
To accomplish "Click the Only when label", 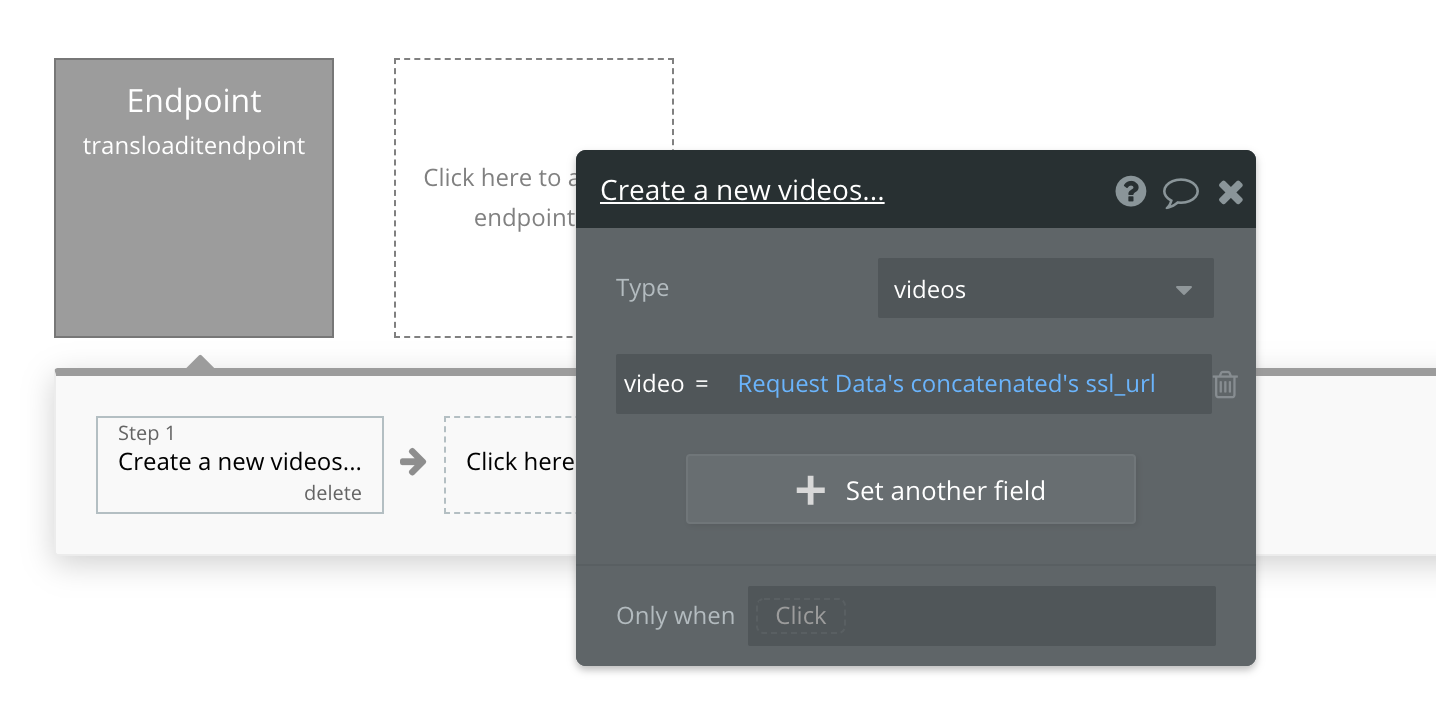I will pyautogui.click(x=675, y=616).
